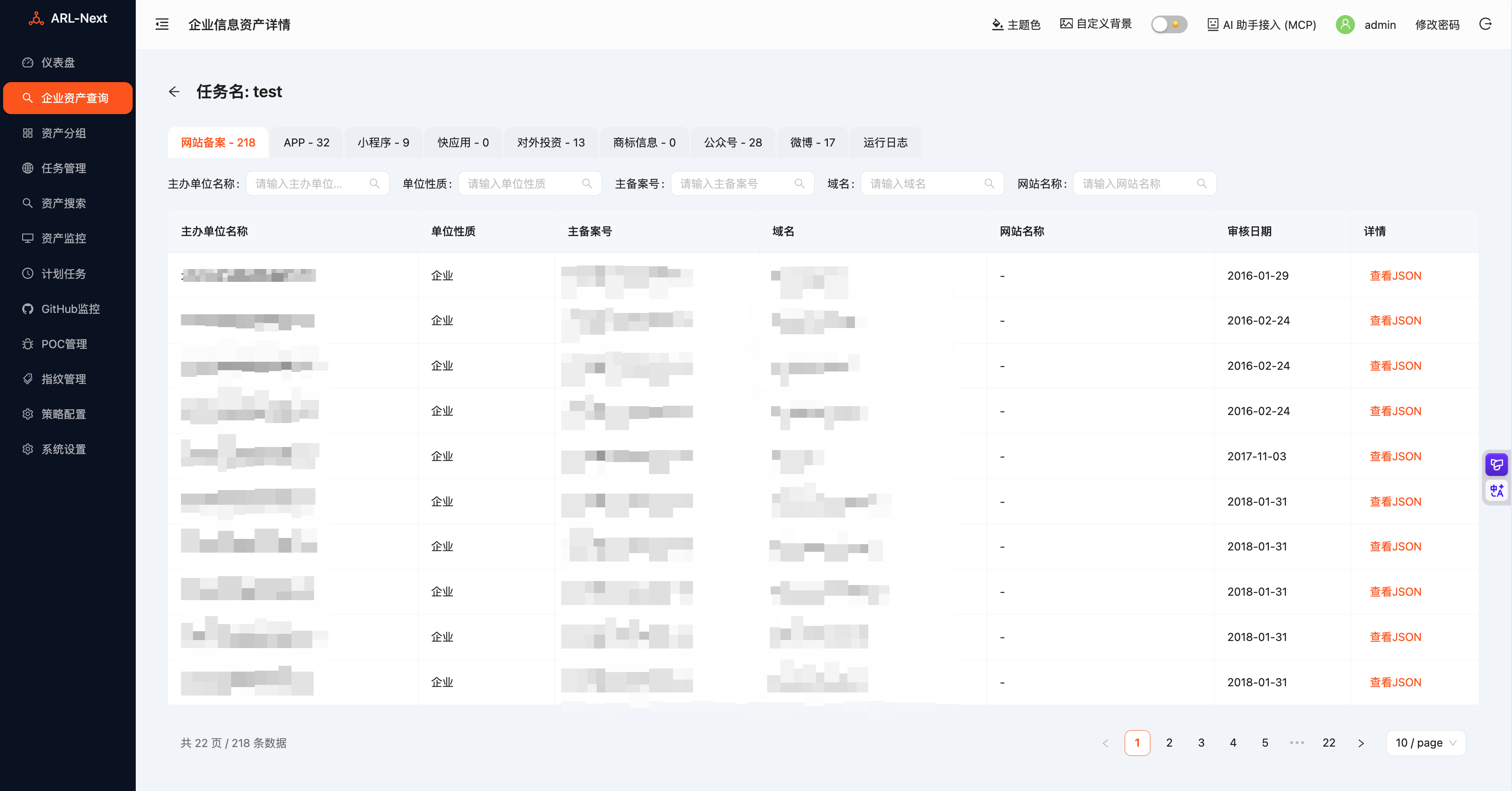1512x791 pixels.
Task: Click the back arrow beside 任务名
Action: 174,91
